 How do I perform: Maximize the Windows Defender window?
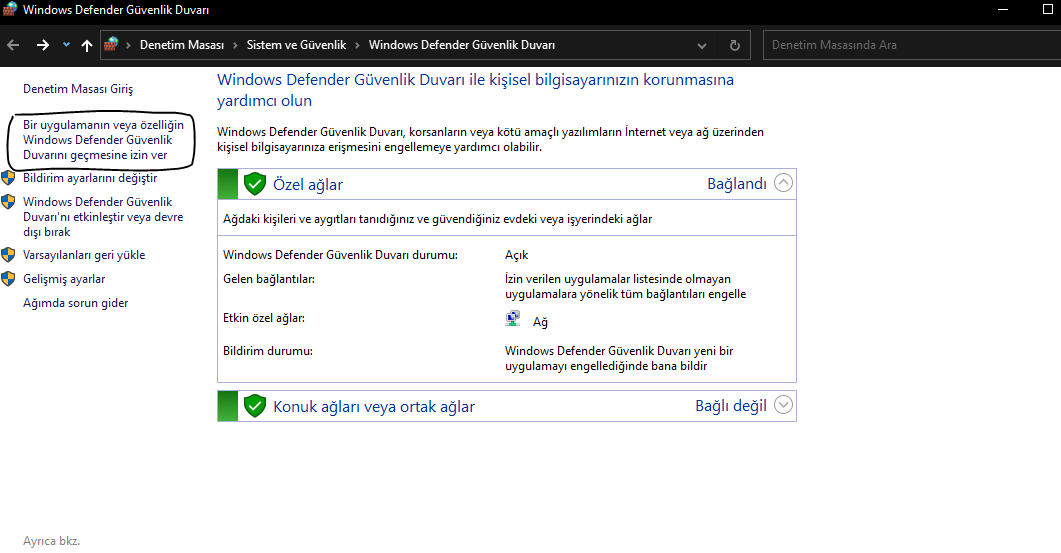point(1048,9)
